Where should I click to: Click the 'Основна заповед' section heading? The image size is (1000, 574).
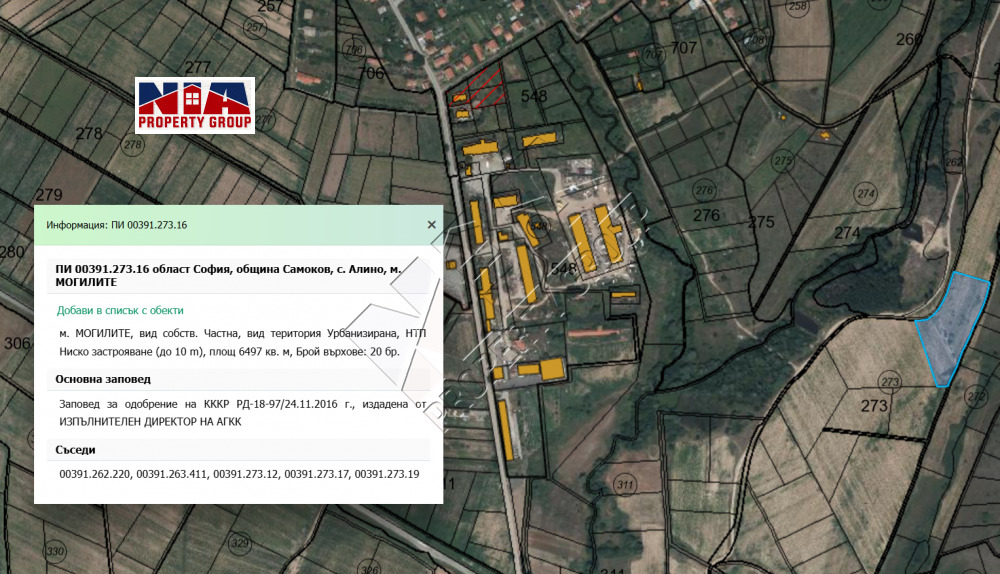click(x=103, y=379)
